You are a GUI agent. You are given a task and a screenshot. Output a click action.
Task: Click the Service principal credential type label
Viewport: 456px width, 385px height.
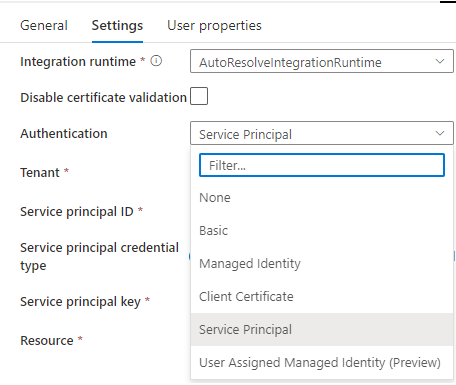click(99, 256)
